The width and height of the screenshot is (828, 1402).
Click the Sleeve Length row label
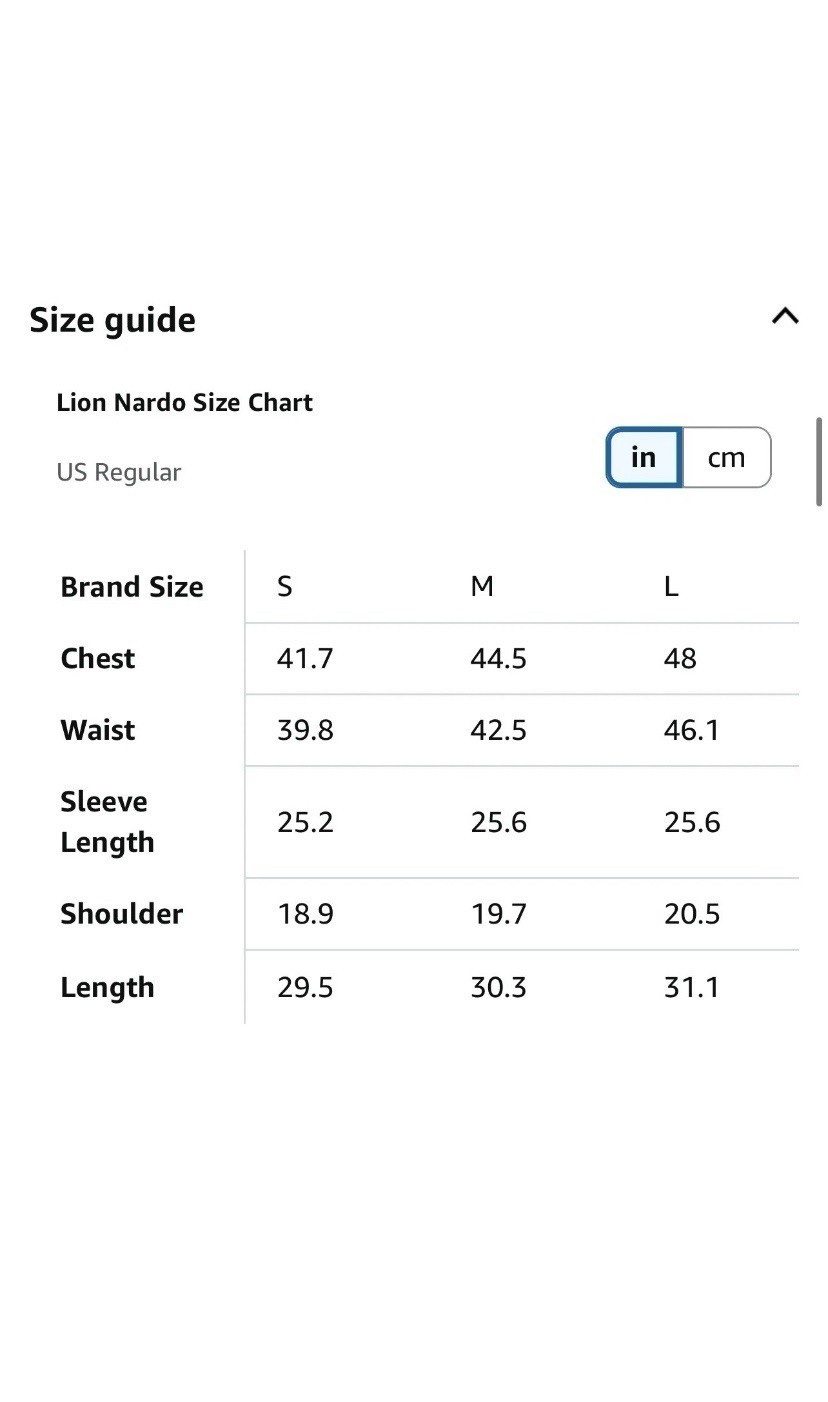pos(107,822)
